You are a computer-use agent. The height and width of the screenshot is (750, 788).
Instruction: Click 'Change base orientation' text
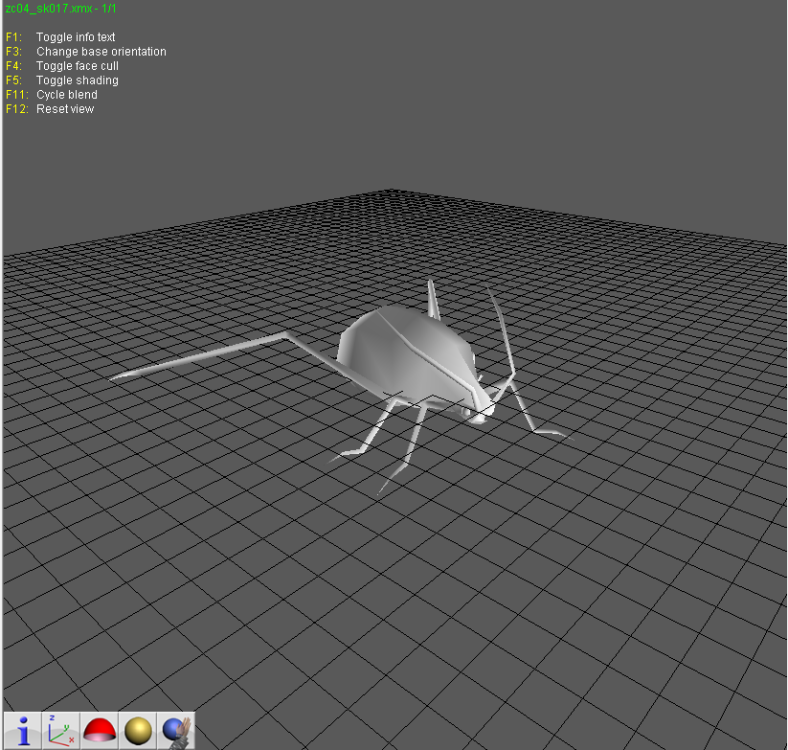101,51
